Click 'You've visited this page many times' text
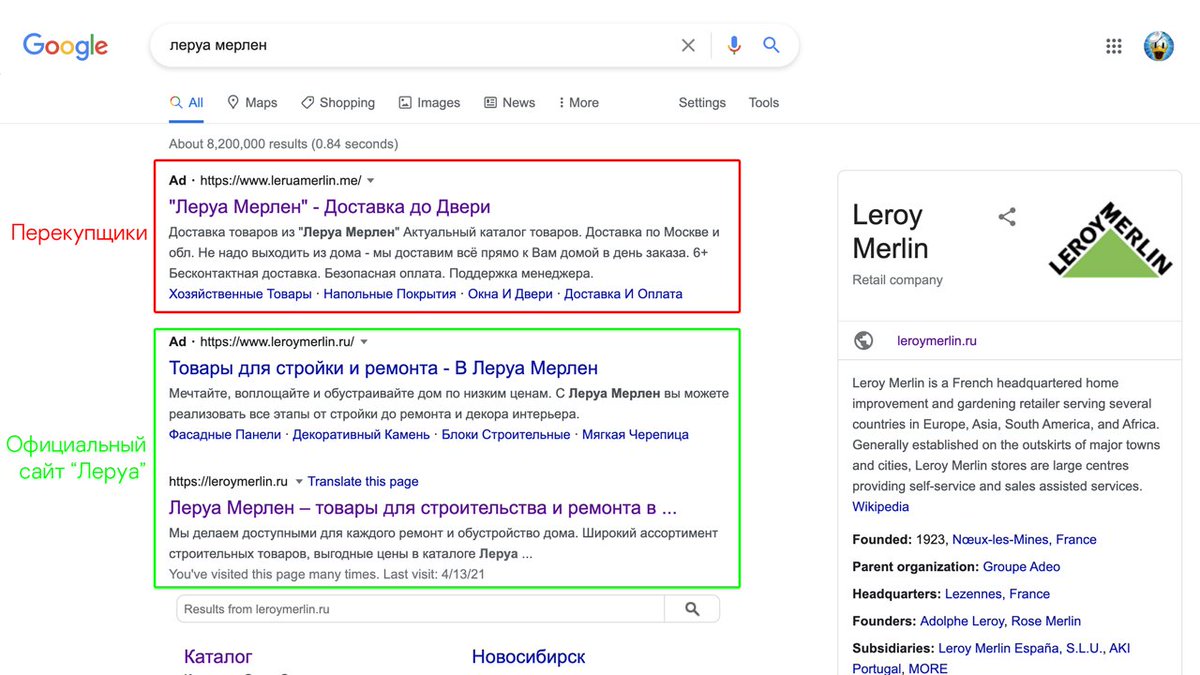1200x675 pixels. (x=328, y=574)
